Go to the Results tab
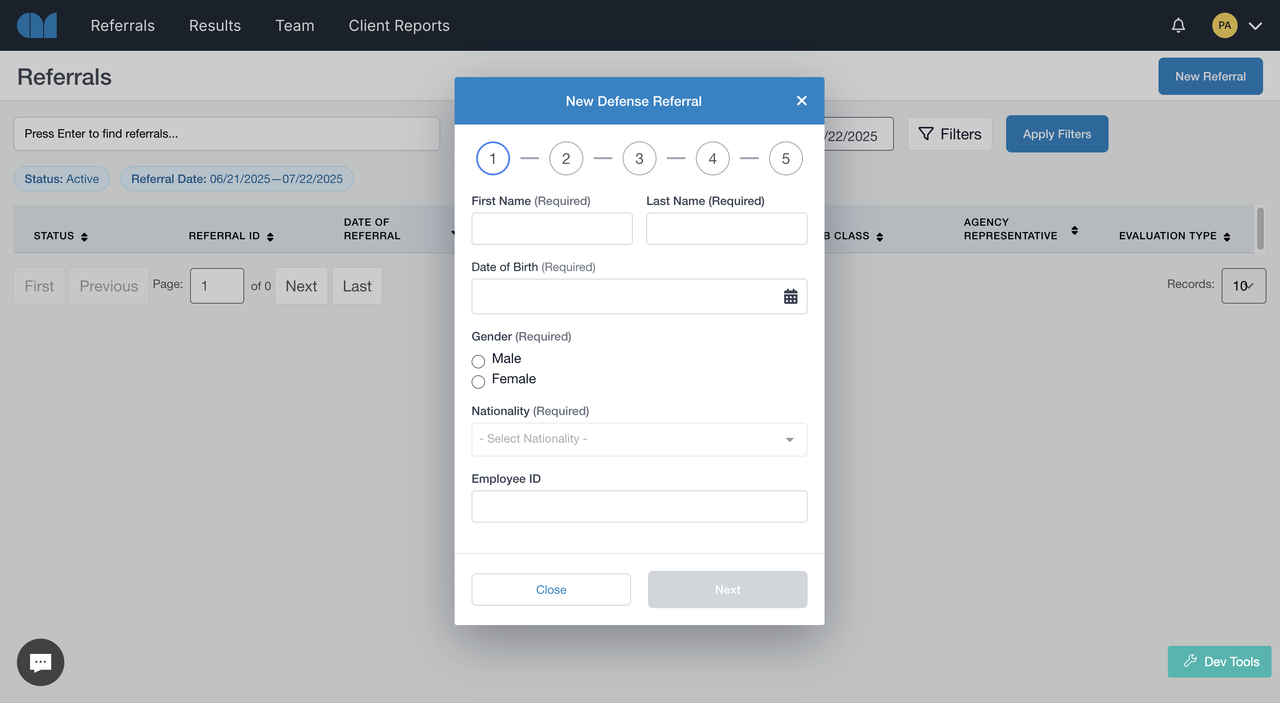Screen dimensions: 1280x703 [215, 26]
